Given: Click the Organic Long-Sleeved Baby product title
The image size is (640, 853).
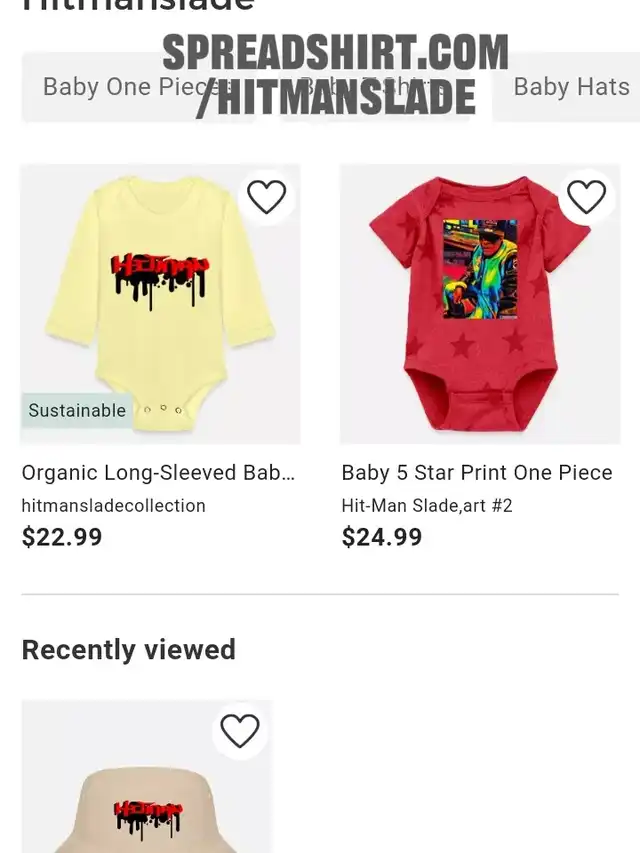Looking at the screenshot, I should (x=158, y=473).
